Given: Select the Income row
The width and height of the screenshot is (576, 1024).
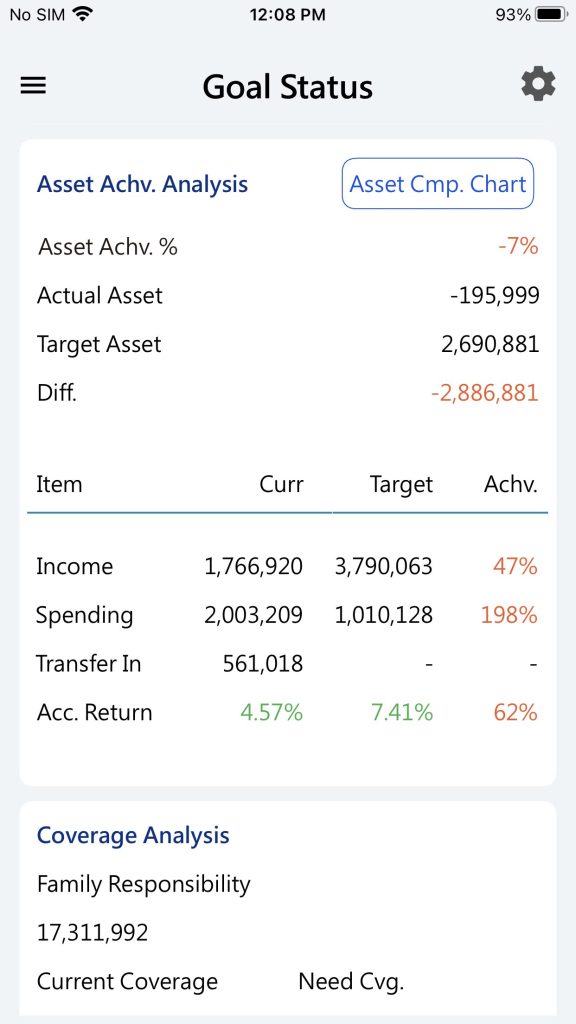Looking at the screenshot, I should [x=287, y=566].
